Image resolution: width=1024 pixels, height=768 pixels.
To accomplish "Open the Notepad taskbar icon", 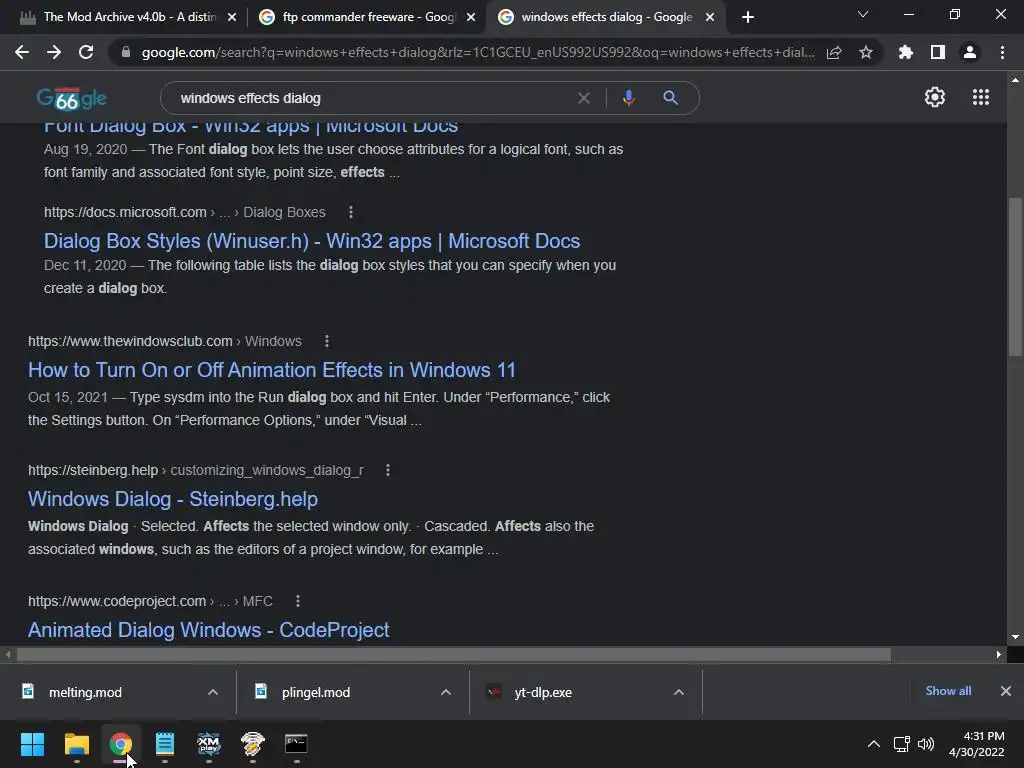I will tap(165, 744).
